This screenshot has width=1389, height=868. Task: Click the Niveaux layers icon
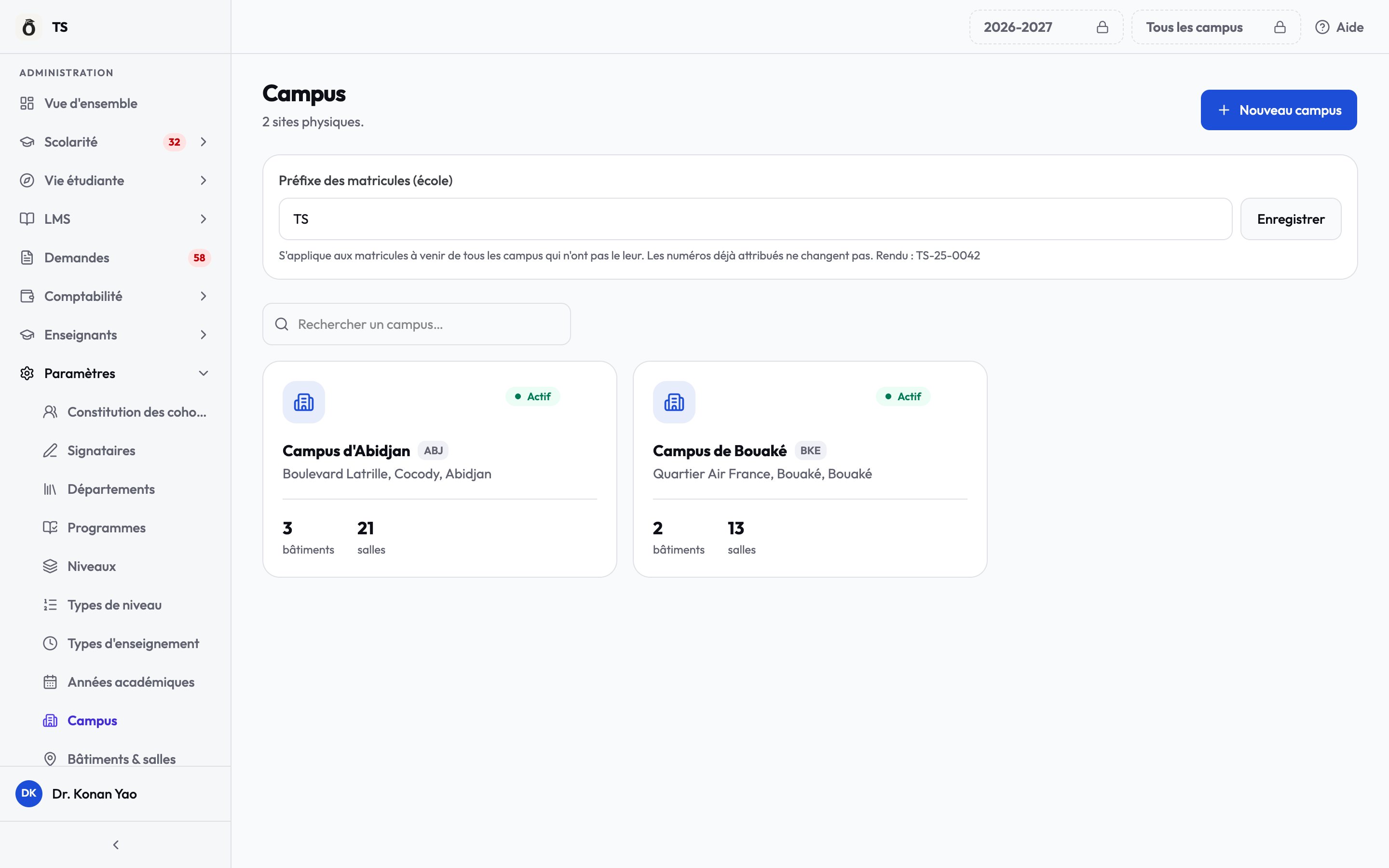click(x=50, y=566)
